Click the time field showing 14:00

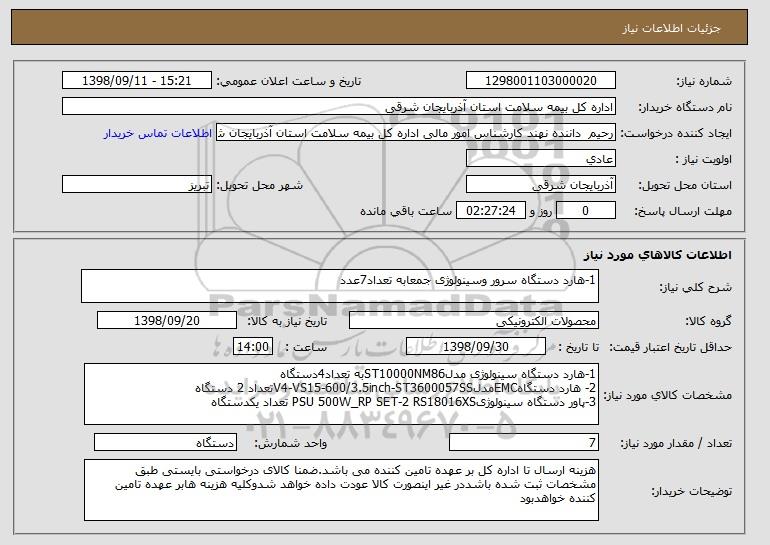pos(253,347)
